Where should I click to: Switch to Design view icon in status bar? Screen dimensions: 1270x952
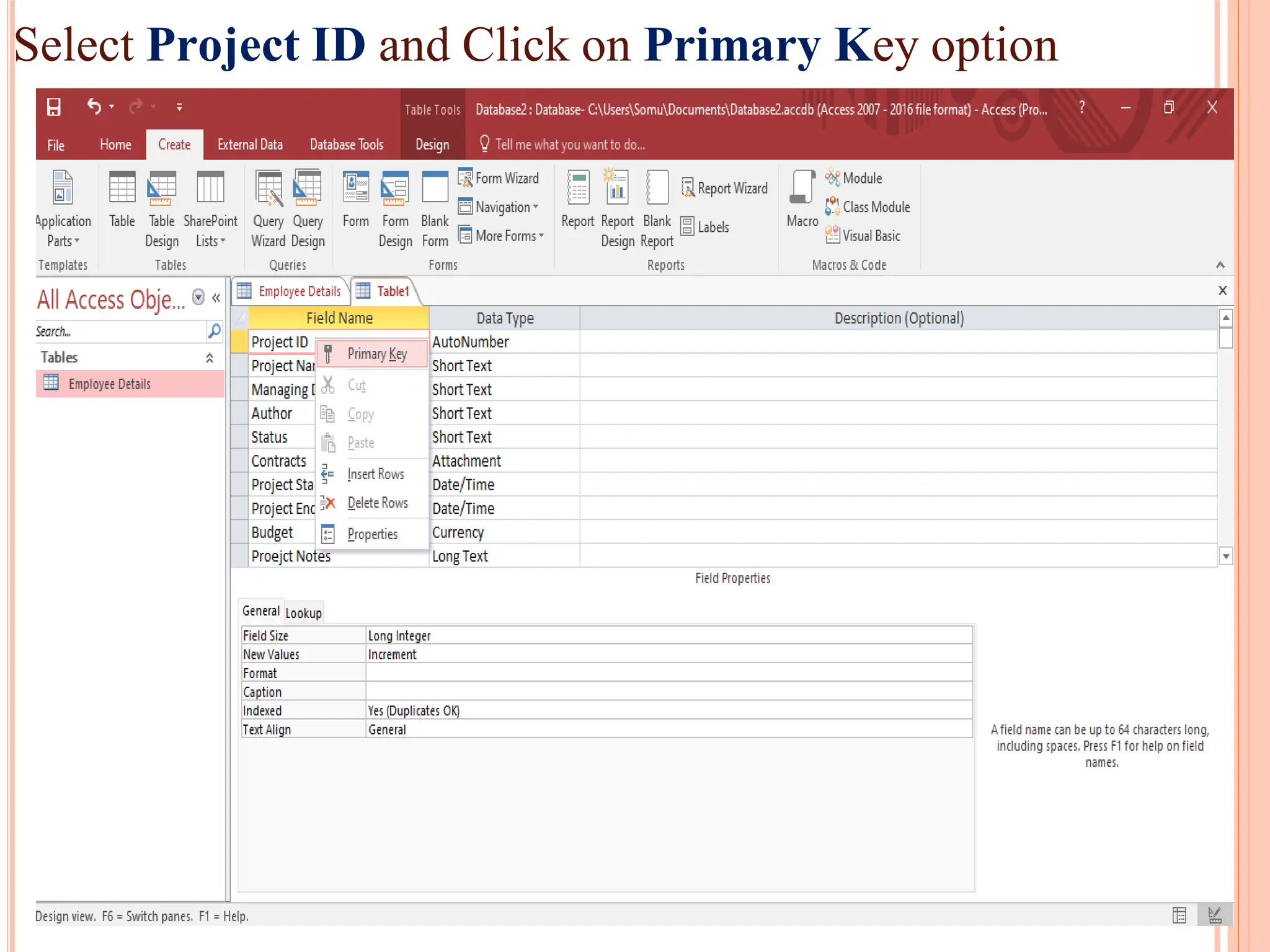[x=1215, y=915]
